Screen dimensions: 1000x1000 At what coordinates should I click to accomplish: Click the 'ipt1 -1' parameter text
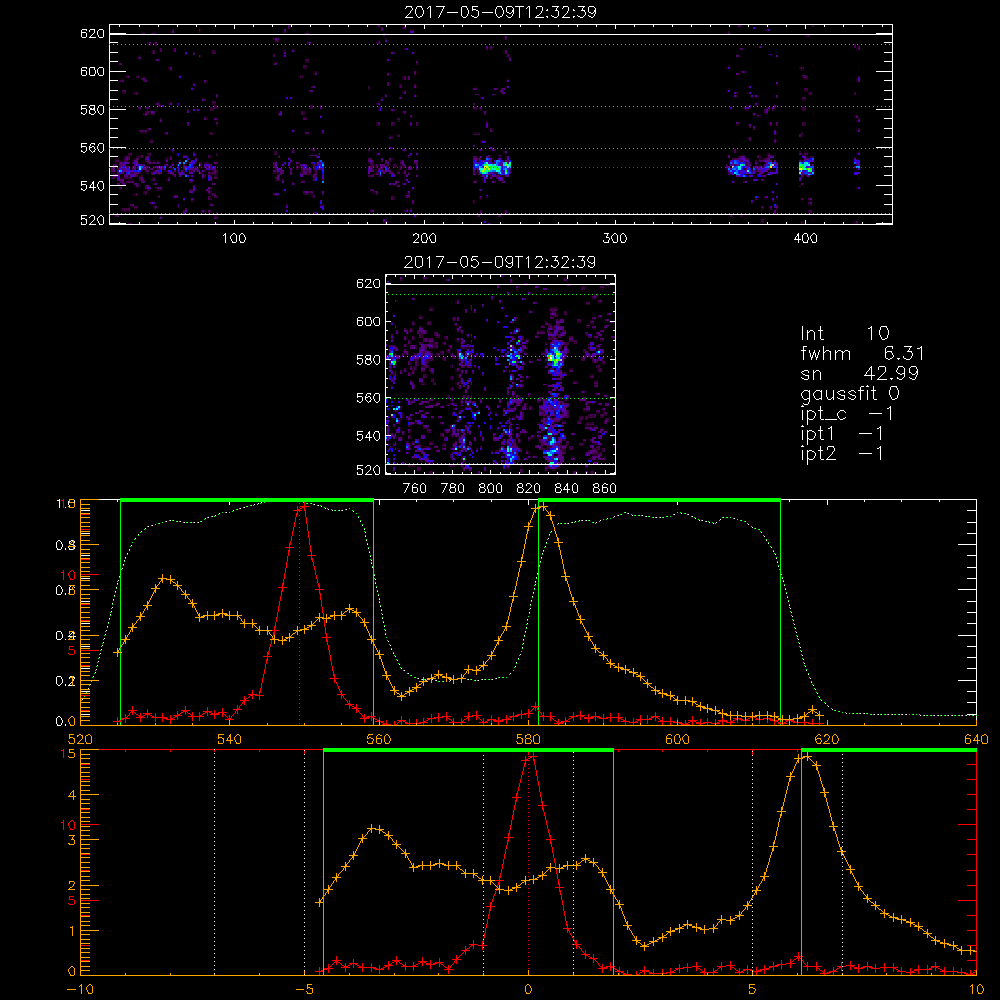coord(842,434)
